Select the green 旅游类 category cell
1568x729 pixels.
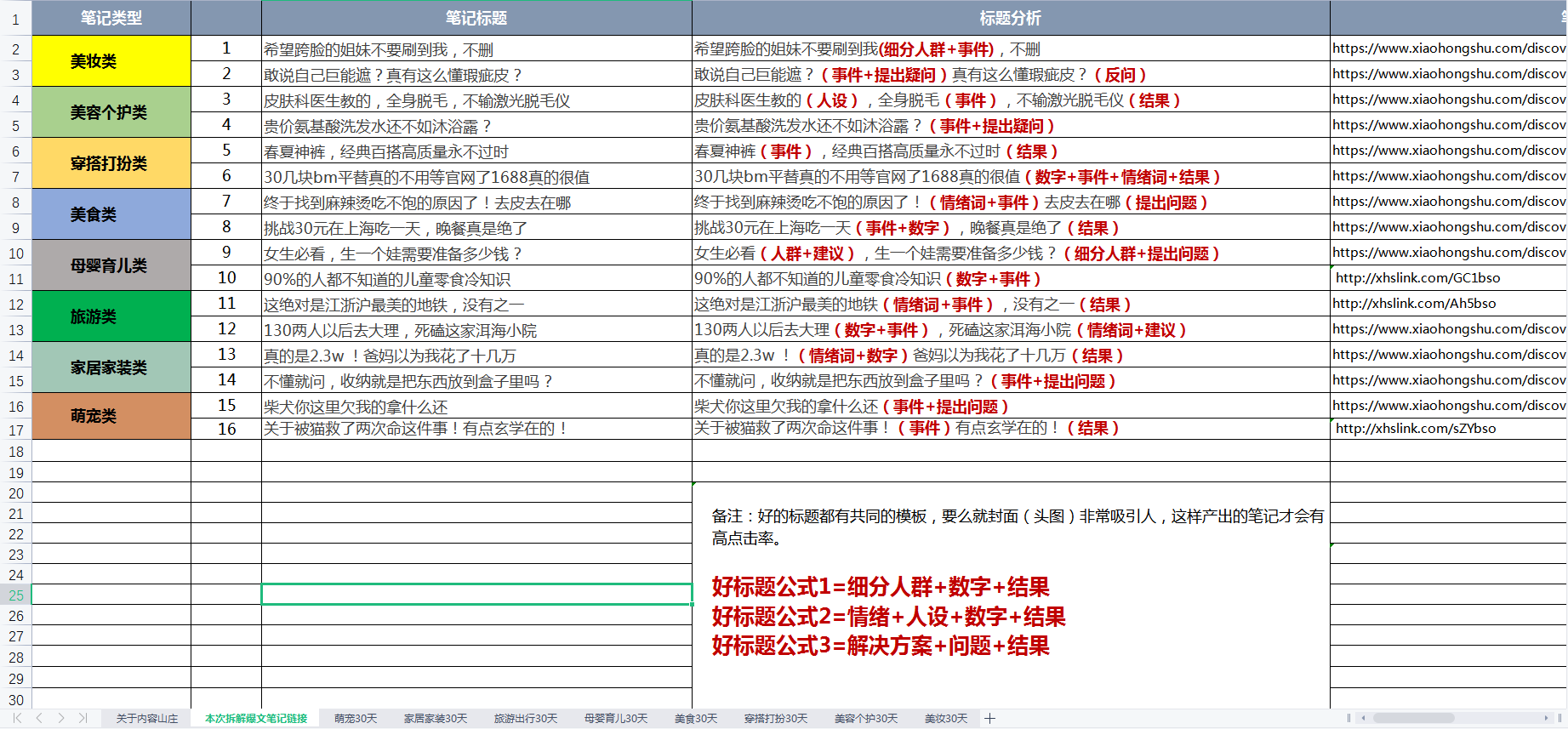[111, 316]
